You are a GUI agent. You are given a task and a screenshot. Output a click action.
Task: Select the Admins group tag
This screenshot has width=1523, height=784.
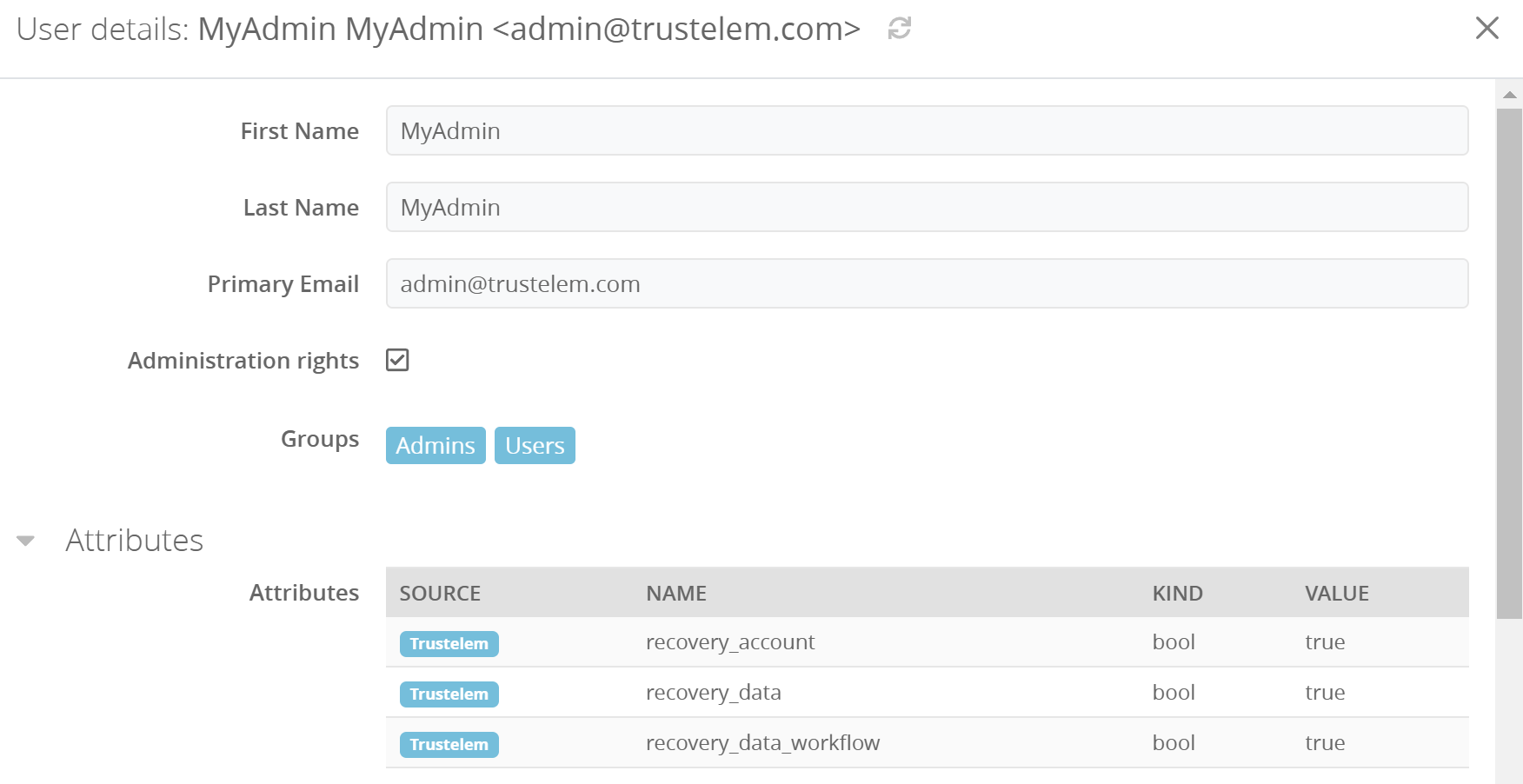coord(436,445)
